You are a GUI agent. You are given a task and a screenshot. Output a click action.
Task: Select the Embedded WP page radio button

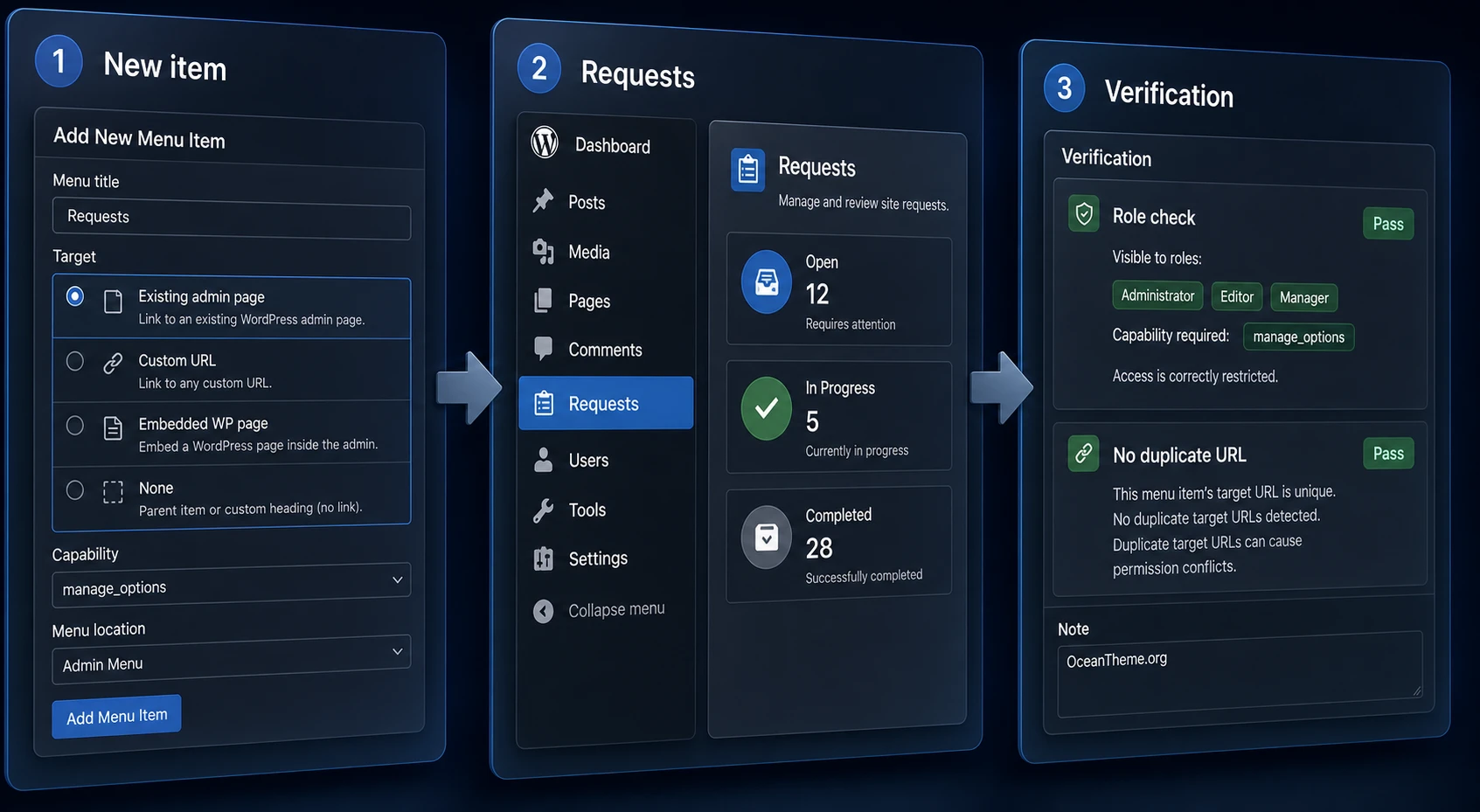coord(75,426)
